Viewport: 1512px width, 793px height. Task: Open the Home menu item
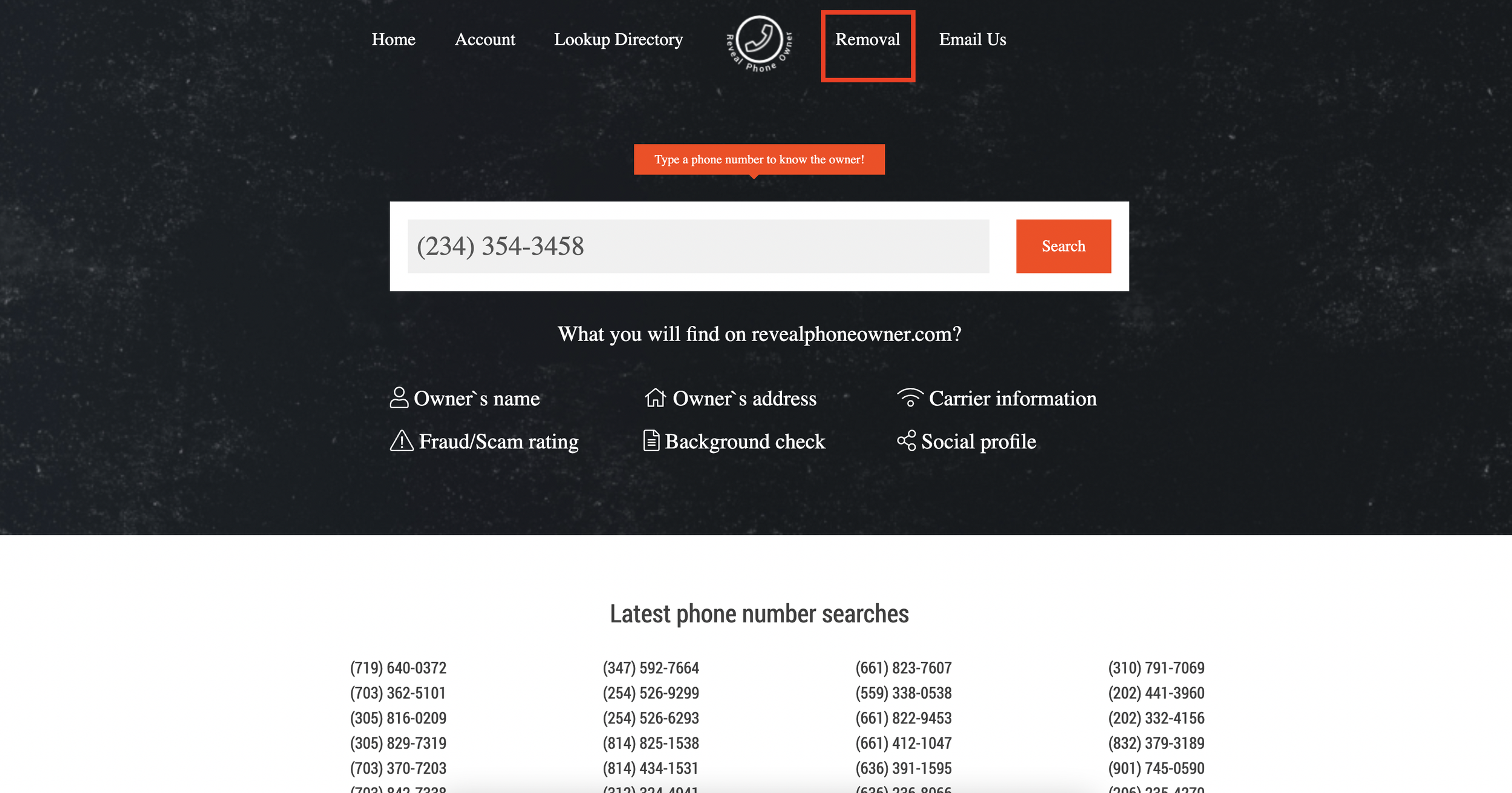coord(394,39)
